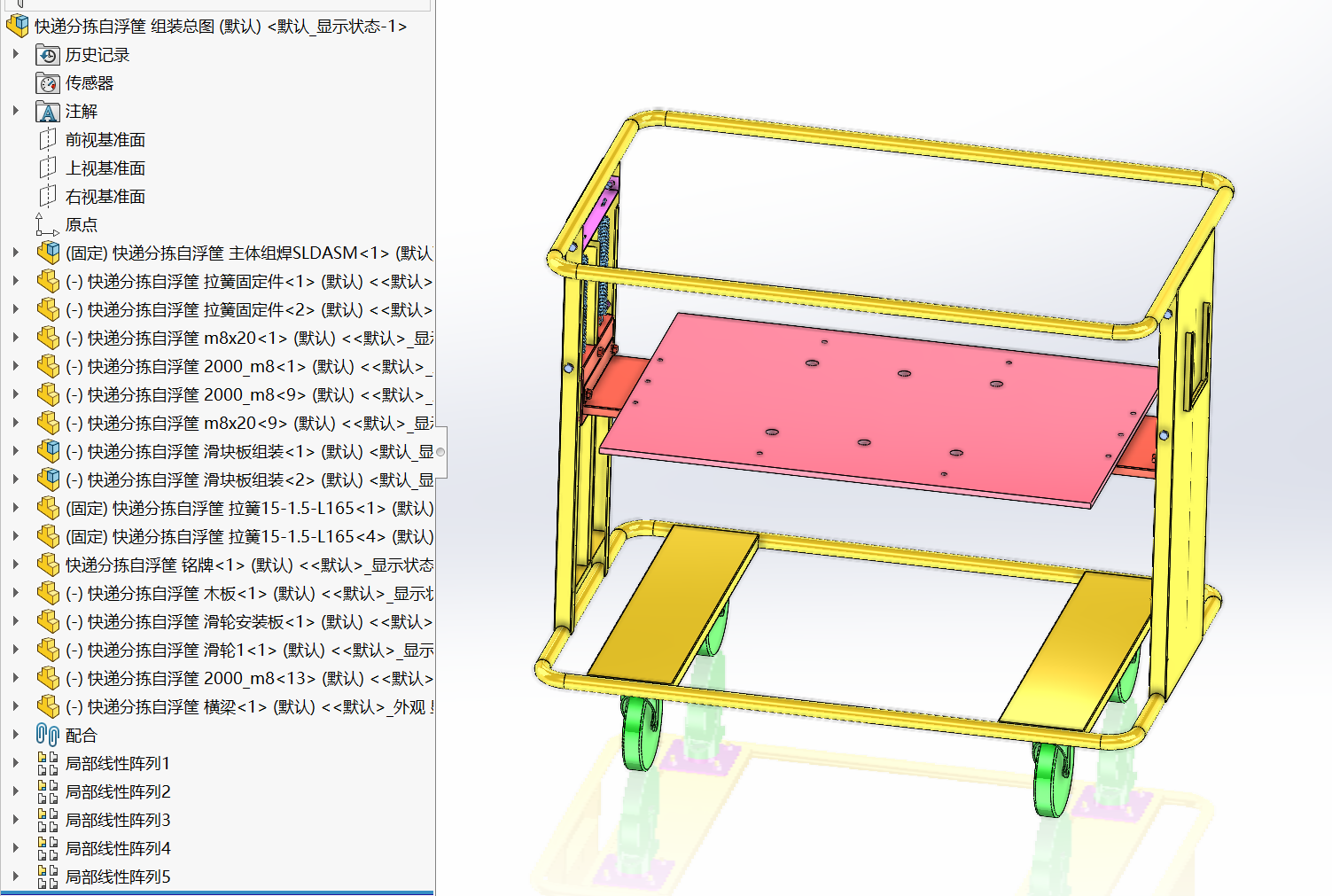The image size is (1332, 896).
Task: Click the 木板<1> part icon
Action: click(x=48, y=594)
